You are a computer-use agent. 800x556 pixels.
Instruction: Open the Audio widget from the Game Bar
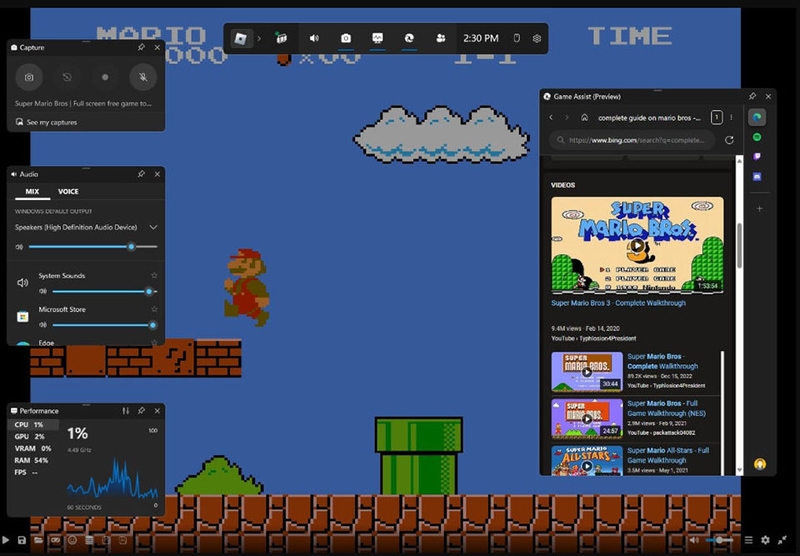(314, 38)
